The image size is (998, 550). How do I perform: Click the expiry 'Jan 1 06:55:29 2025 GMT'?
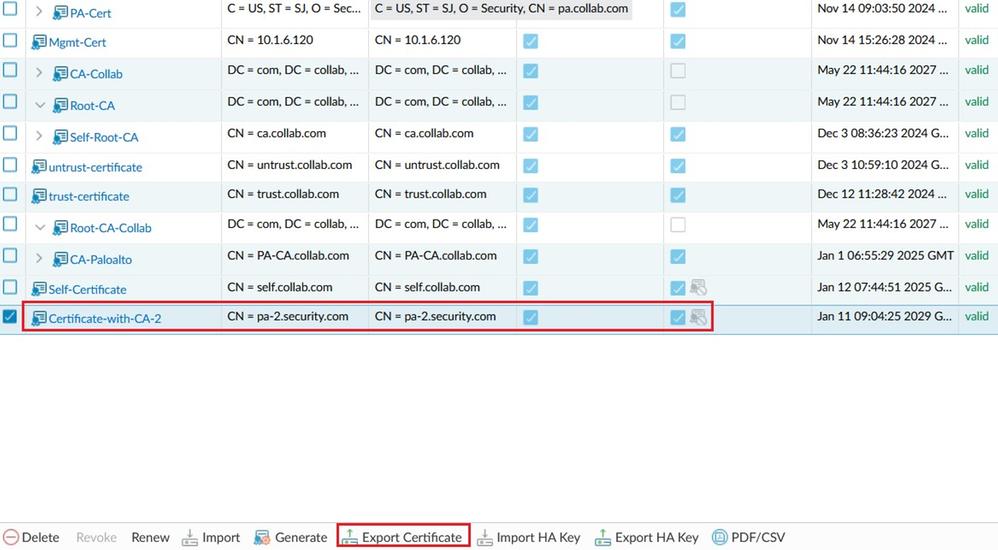pos(885,255)
